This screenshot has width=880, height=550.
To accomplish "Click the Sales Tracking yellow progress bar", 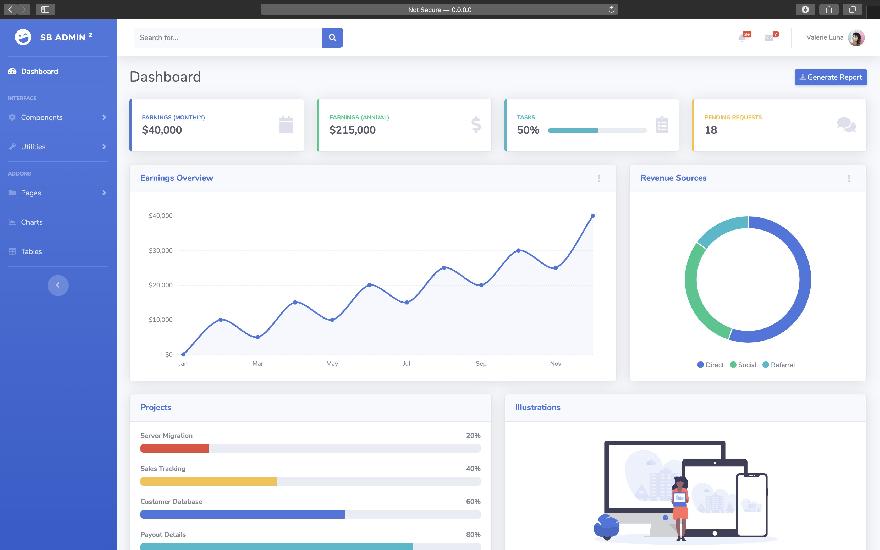I will click(x=208, y=482).
